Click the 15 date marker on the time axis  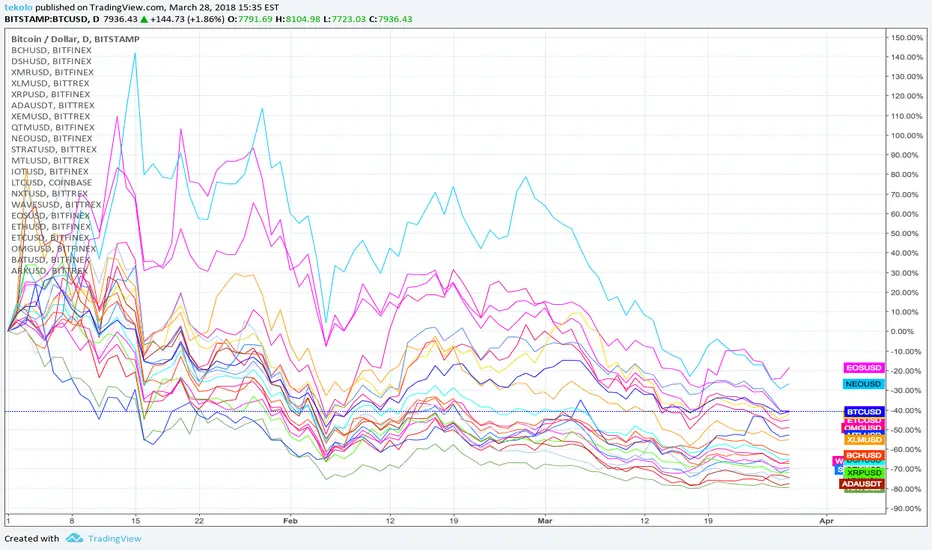click(x=136, y=521)
